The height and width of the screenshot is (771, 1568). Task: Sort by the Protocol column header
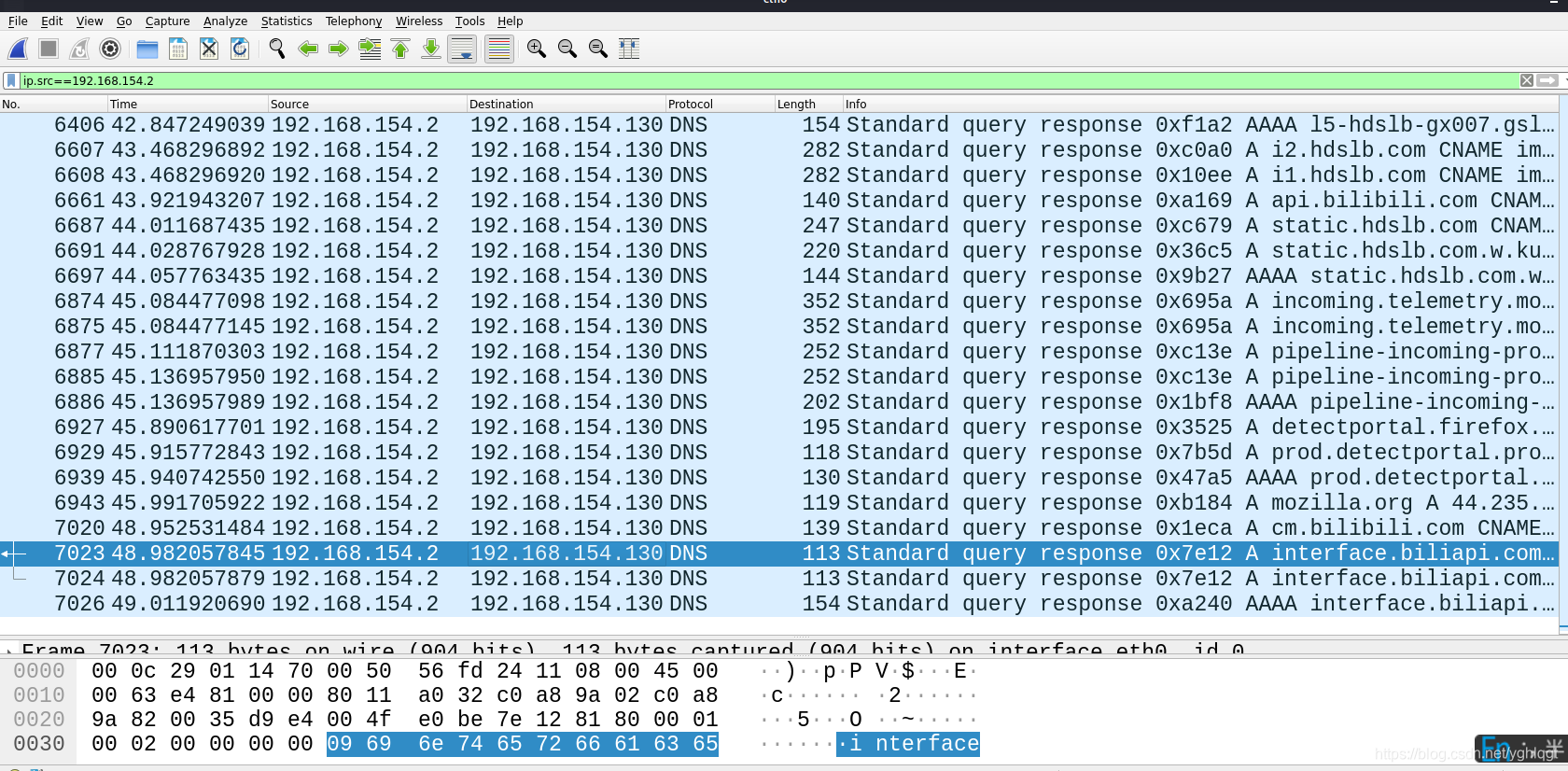coord(721,104)
